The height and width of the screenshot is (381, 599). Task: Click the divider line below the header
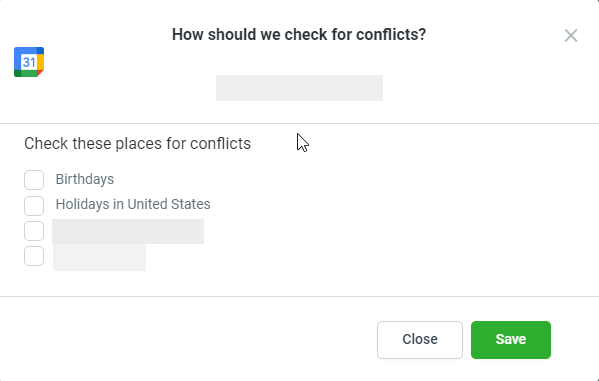(300, 123)
